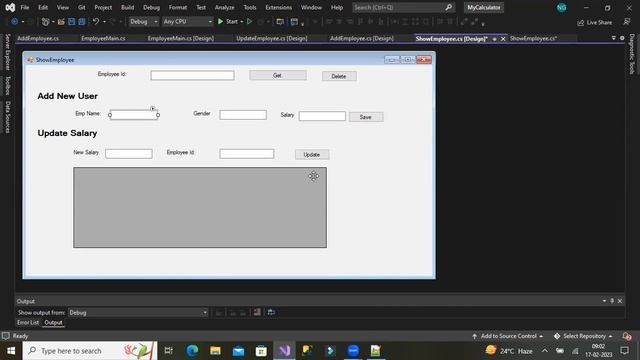
Task: Click the Auto Hide pin in the Output panel
Action: (612, 301)
